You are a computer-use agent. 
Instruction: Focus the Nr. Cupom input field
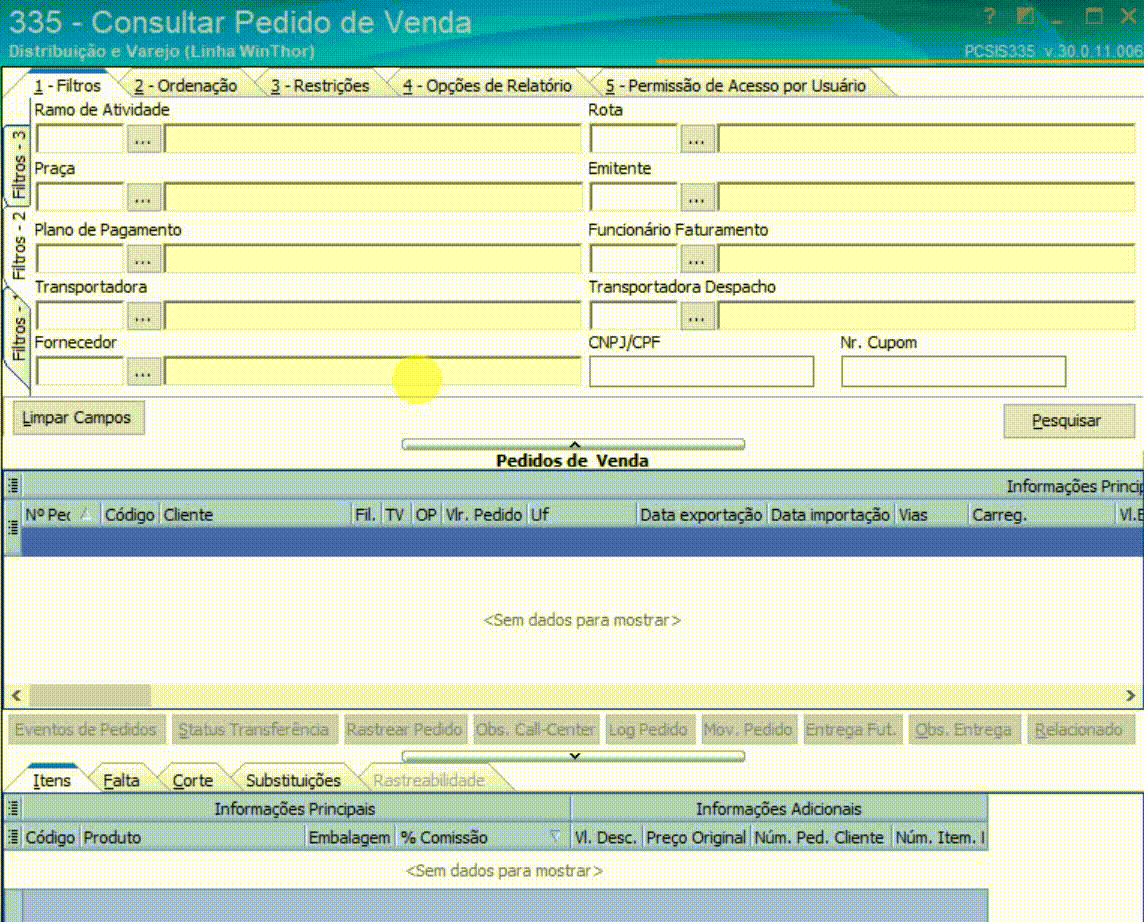(x=954, y=371)
